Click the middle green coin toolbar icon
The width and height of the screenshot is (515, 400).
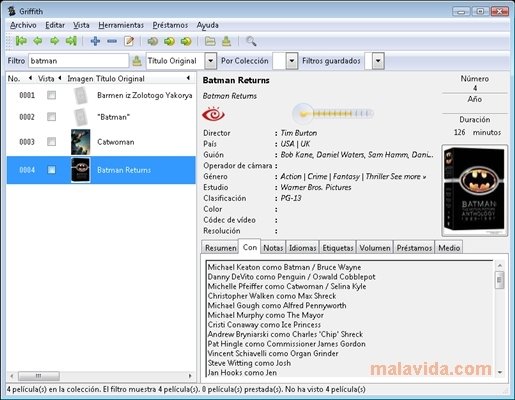pyautogui.click(x=169, y=41)
